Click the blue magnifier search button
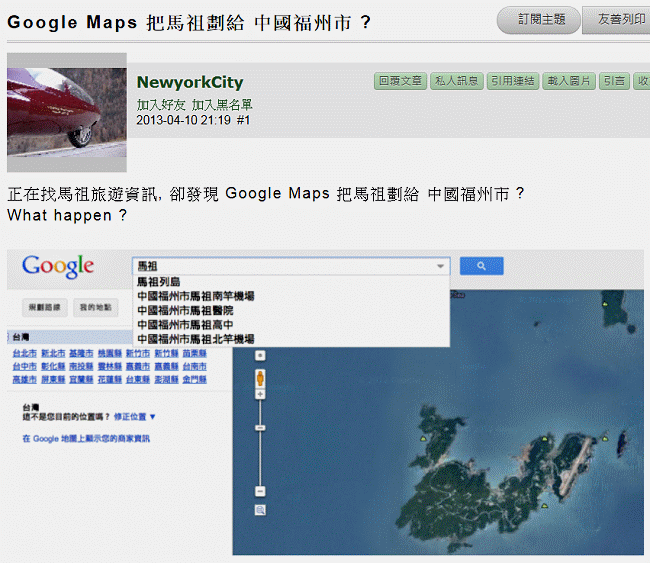This screenshot has height=563, width=650. pos(481,266)
